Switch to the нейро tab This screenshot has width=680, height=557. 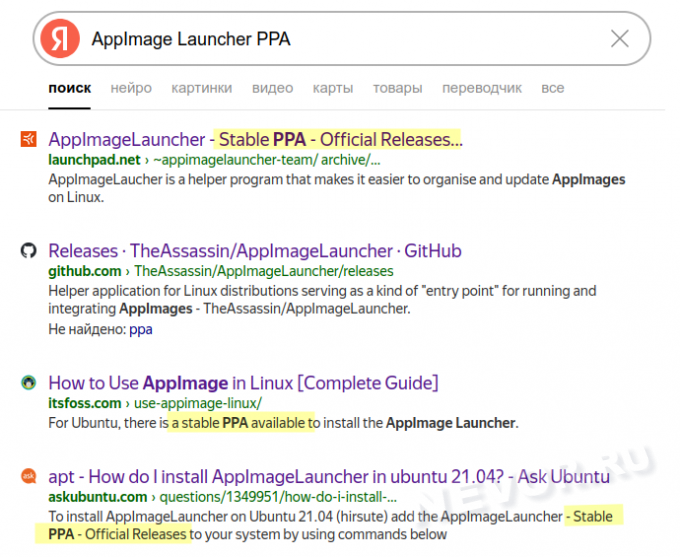pos(131,88)
